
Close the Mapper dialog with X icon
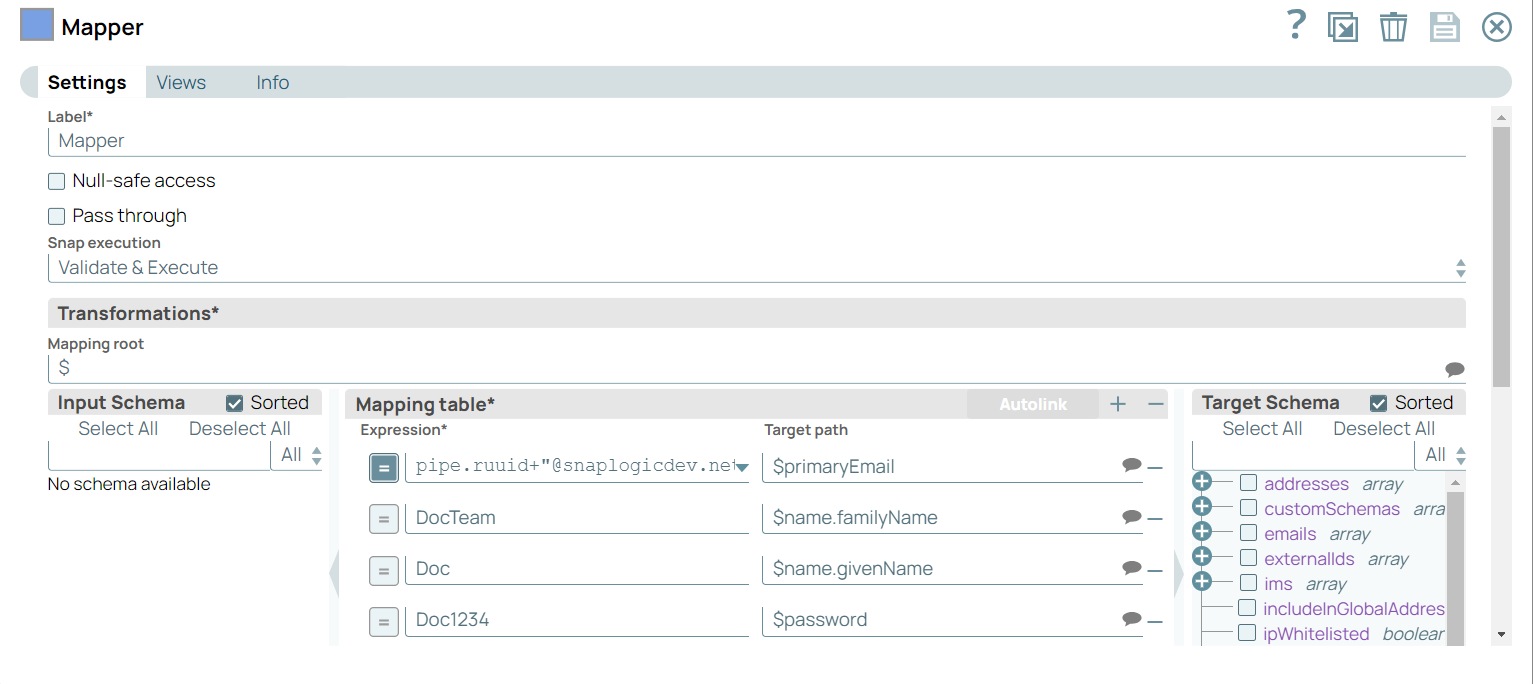1496,27
